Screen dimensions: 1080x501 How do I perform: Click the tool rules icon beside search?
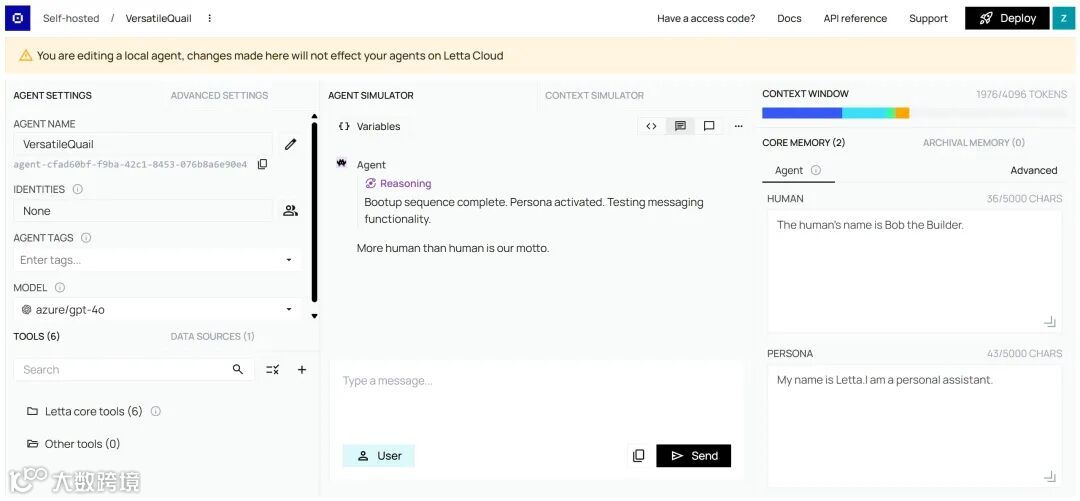pyautogui.click(x=273, y=369)
